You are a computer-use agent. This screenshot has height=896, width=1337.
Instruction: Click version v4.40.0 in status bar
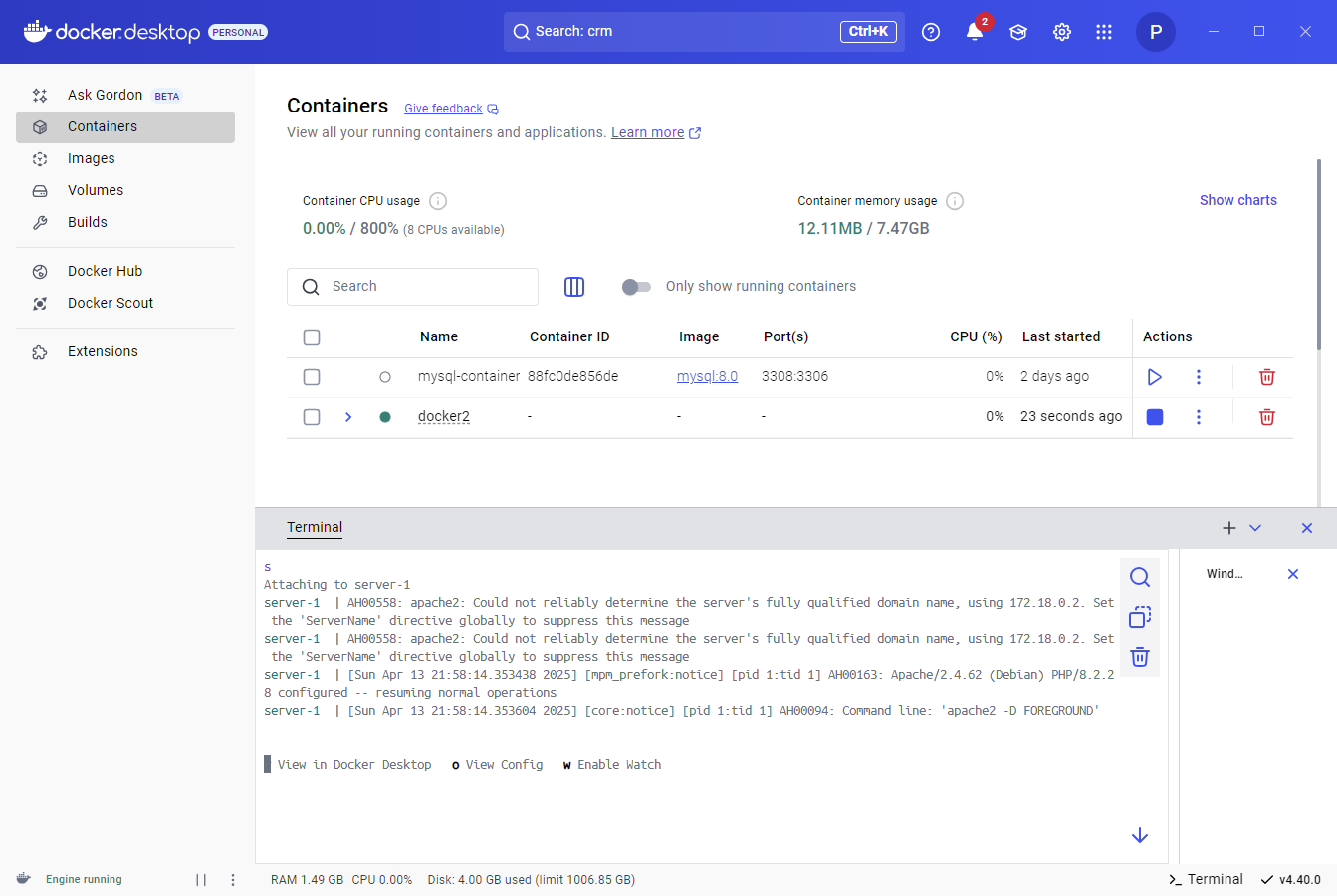1291,880
